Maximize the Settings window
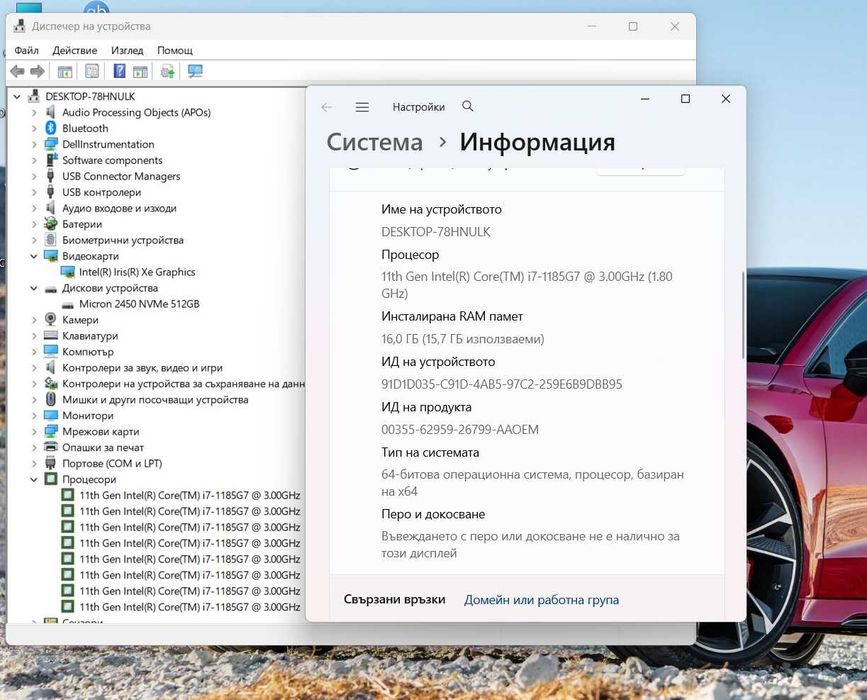The width and height of the screenshot is (867, 700). click(685, 99)
